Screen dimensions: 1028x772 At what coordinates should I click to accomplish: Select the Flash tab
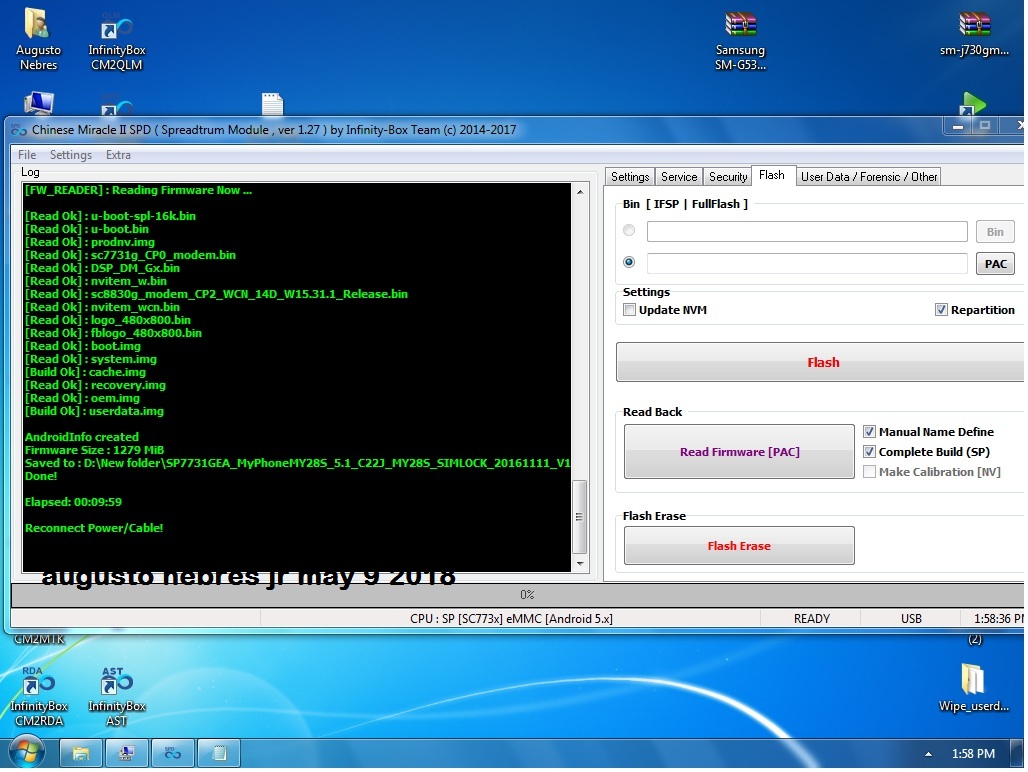(x=772, y=175)
